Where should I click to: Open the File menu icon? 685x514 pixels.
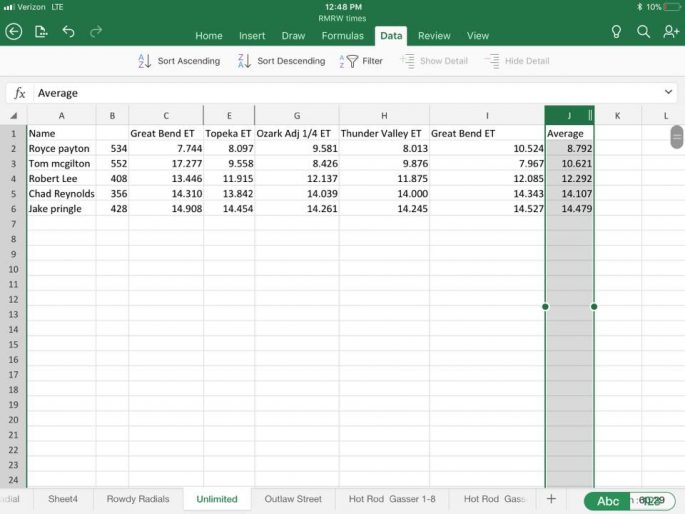(41, 32)
